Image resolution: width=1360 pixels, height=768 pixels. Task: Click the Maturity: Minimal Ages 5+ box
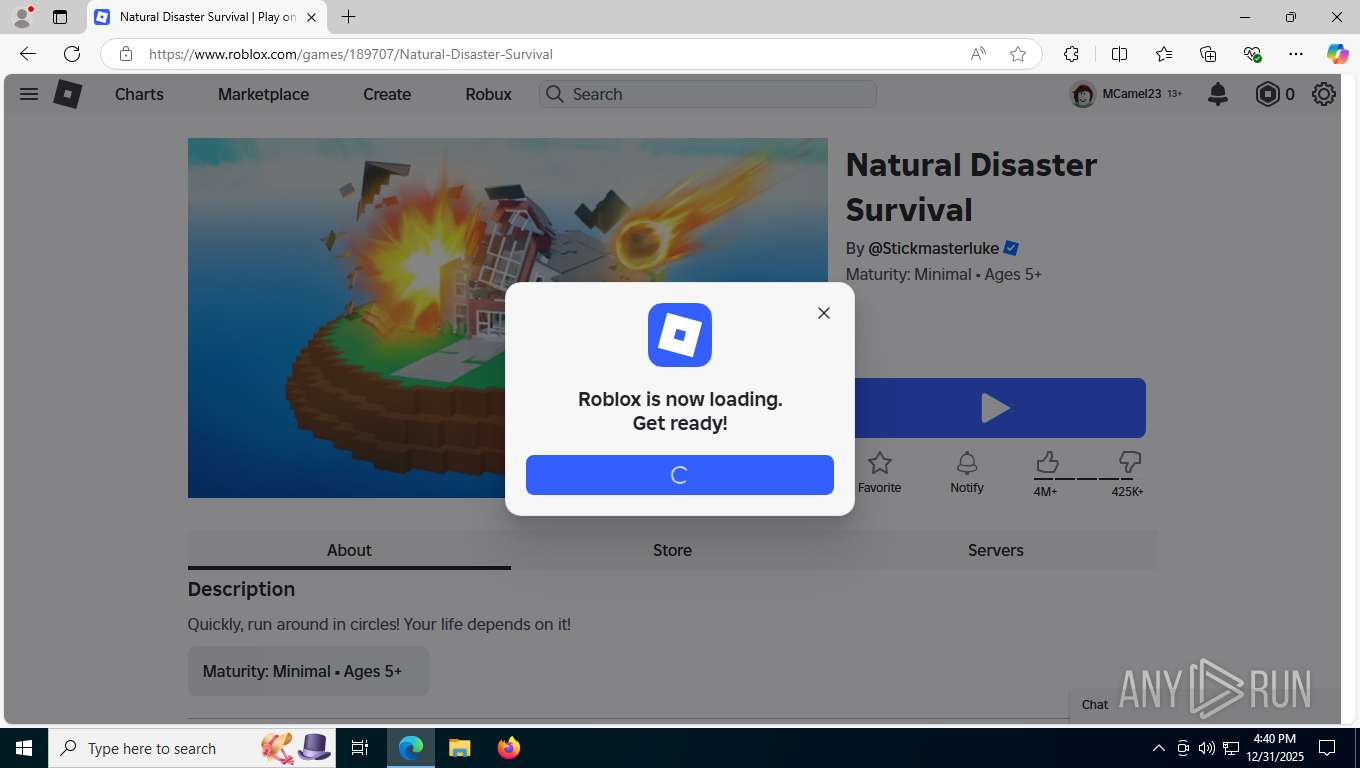308,671
